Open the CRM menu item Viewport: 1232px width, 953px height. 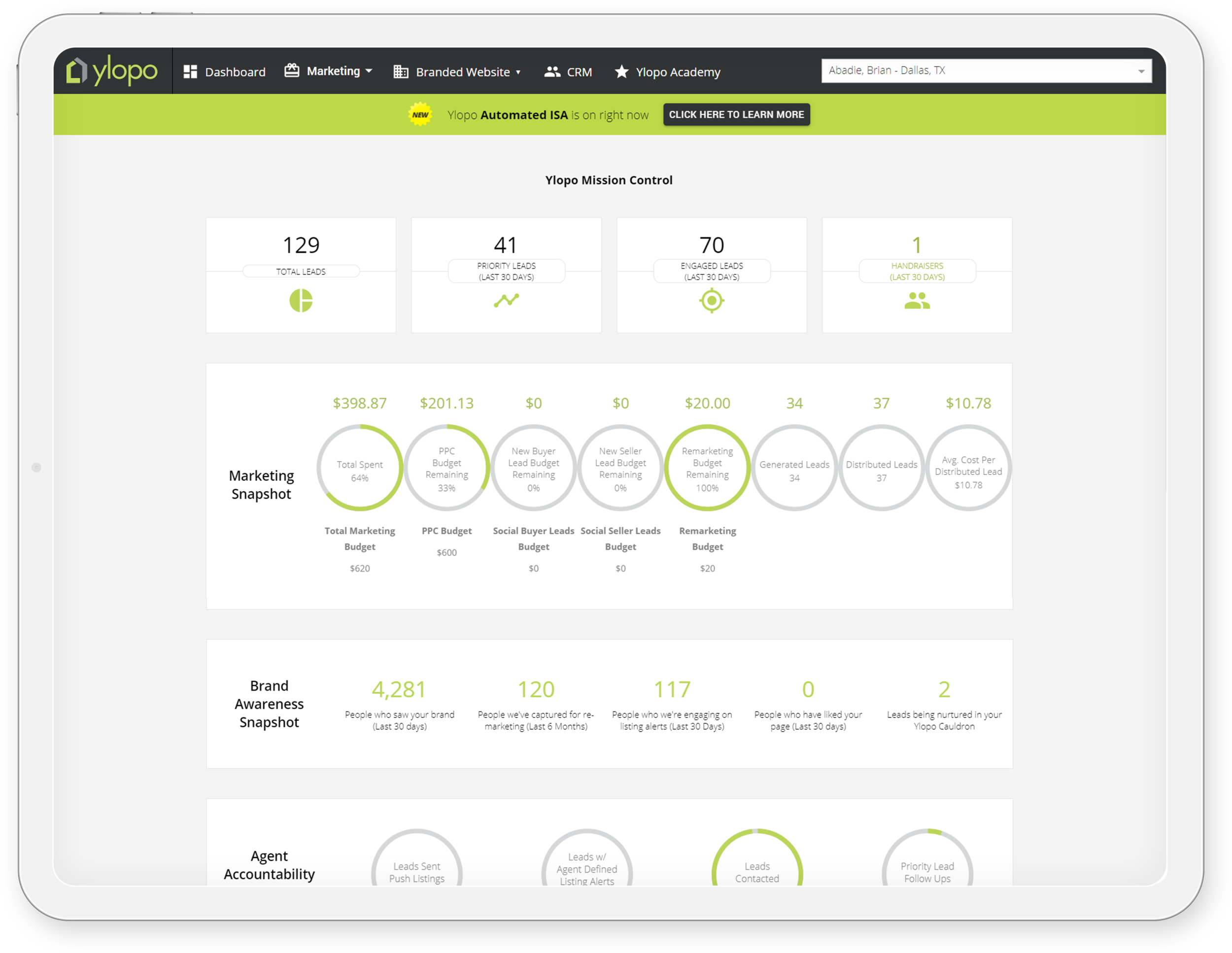click(x=568, y=71)
